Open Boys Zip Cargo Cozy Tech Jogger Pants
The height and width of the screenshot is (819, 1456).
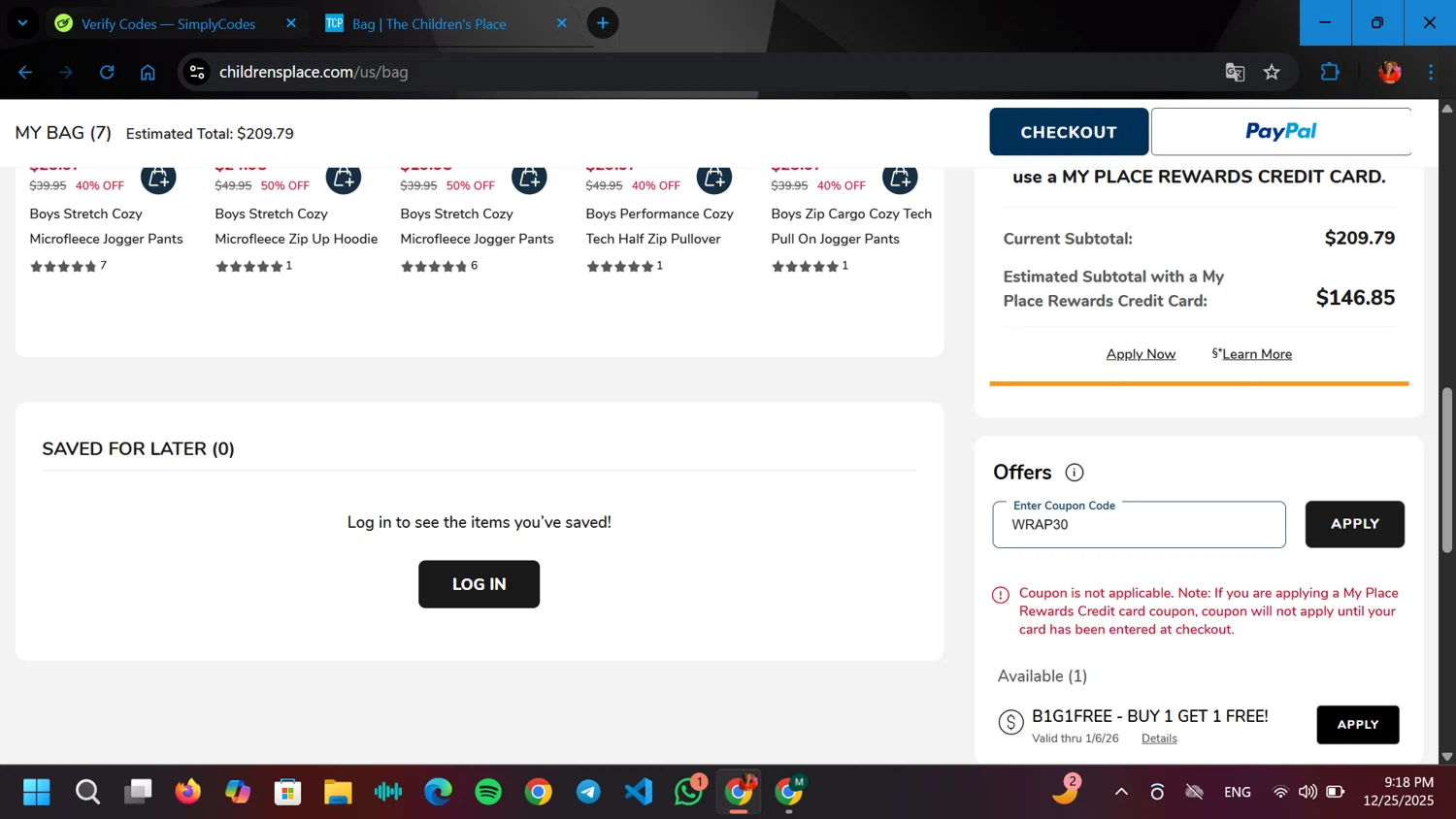point(851,226)
